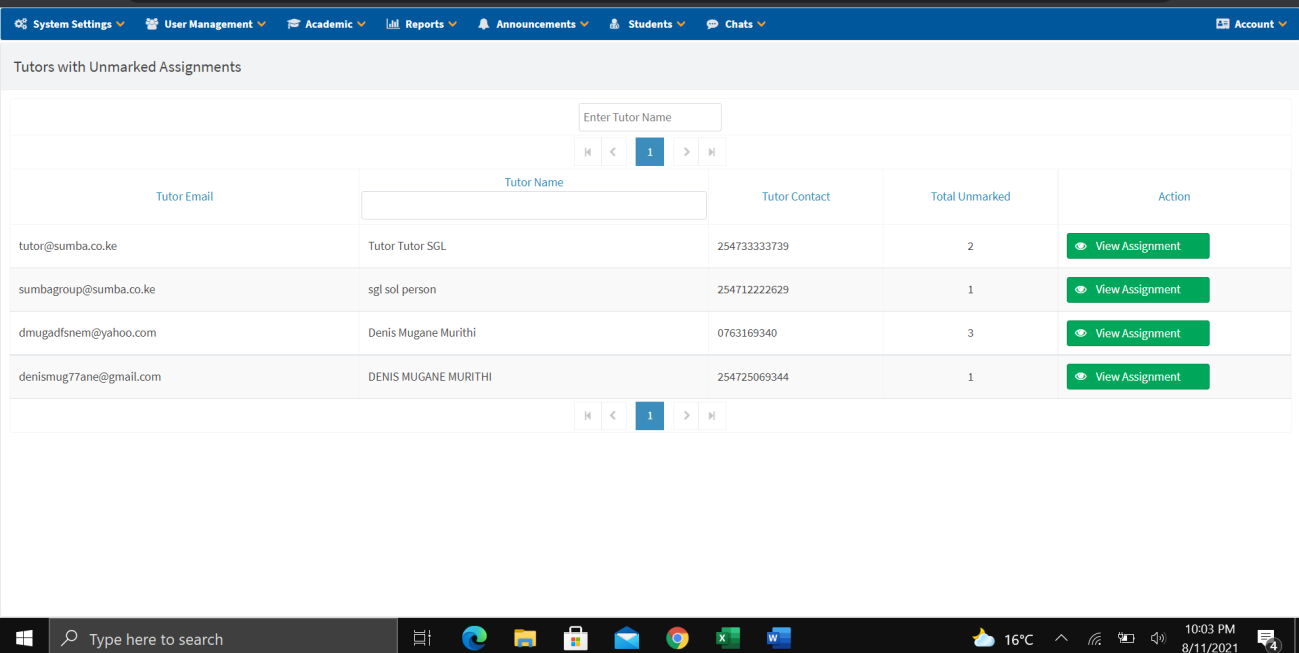Open Microsoft Excel from the taskbar
This screenshot has height=653, width=1299.
click(x=728, y=638)
